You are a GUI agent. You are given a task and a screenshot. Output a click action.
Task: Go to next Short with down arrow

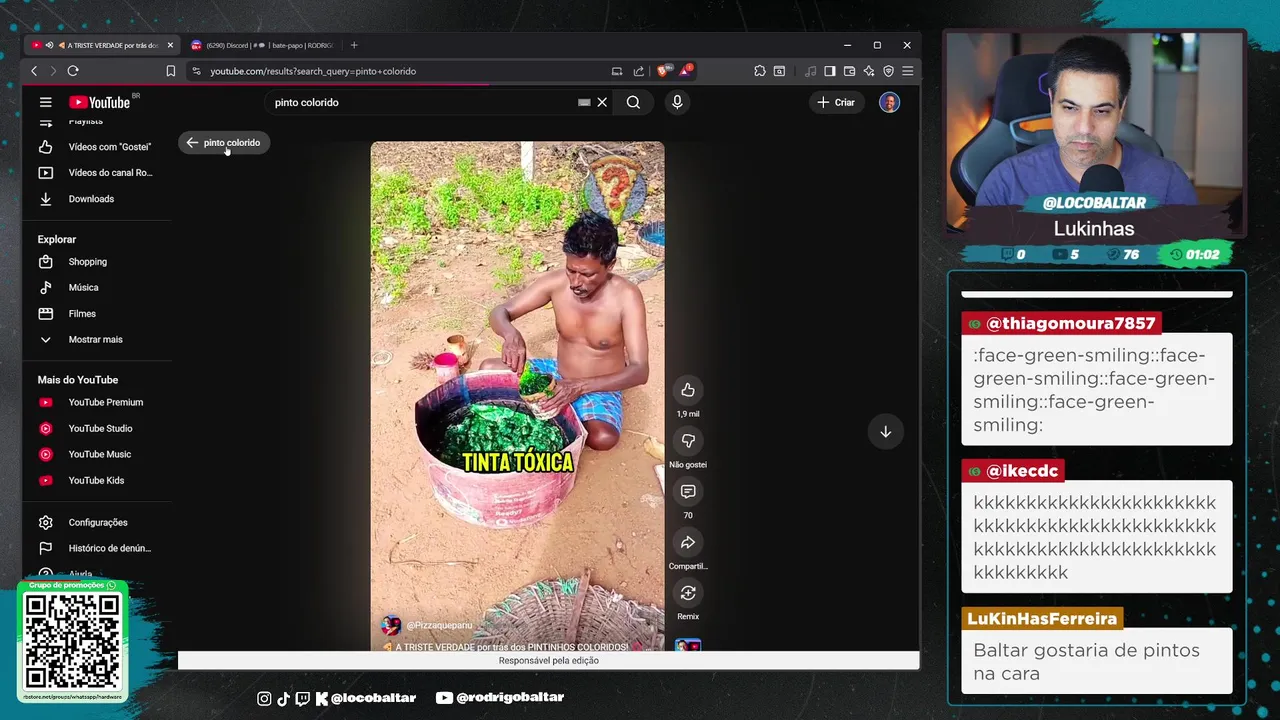(885, 431)
